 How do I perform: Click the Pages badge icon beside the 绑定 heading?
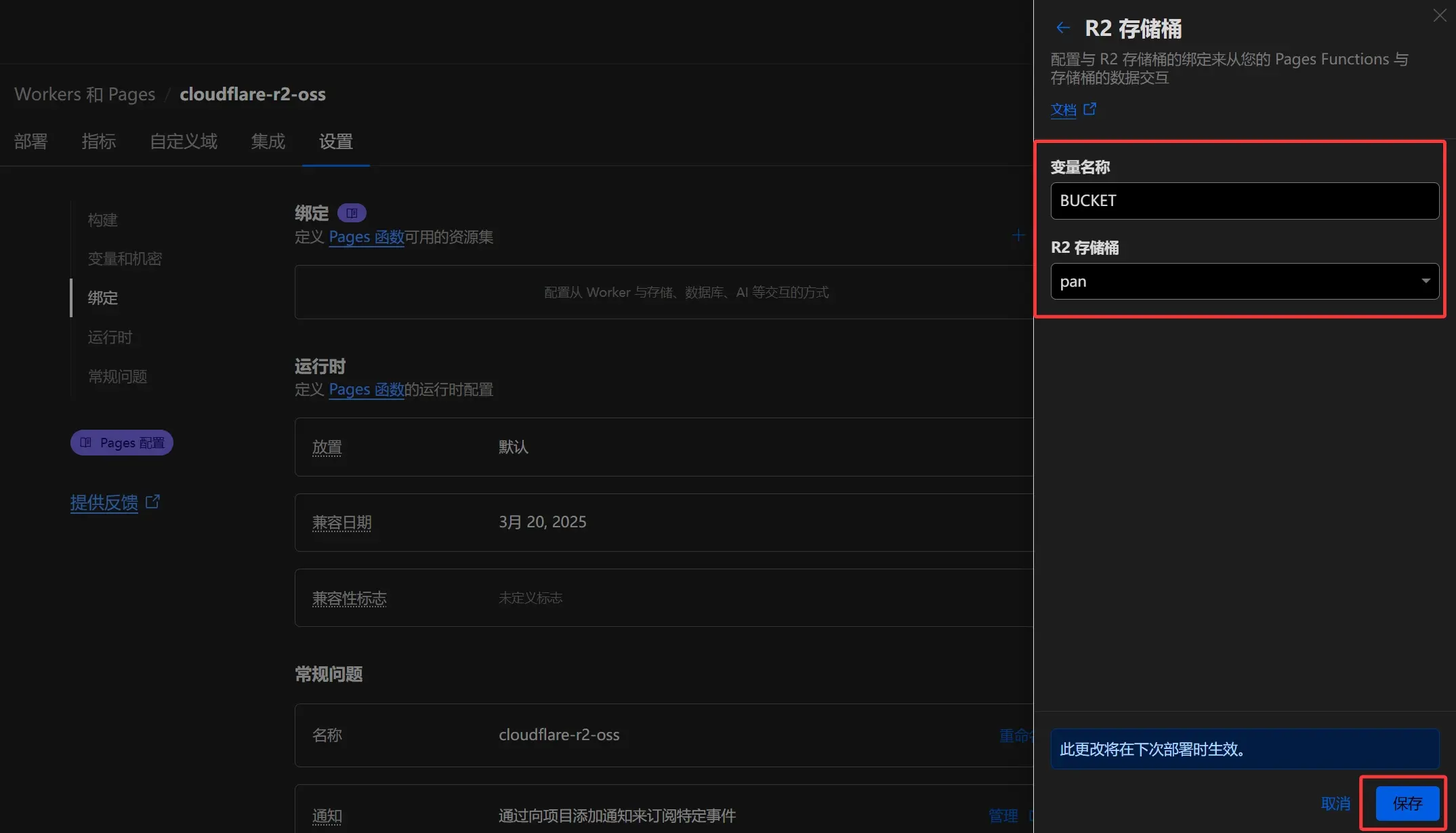coord(352,212)
